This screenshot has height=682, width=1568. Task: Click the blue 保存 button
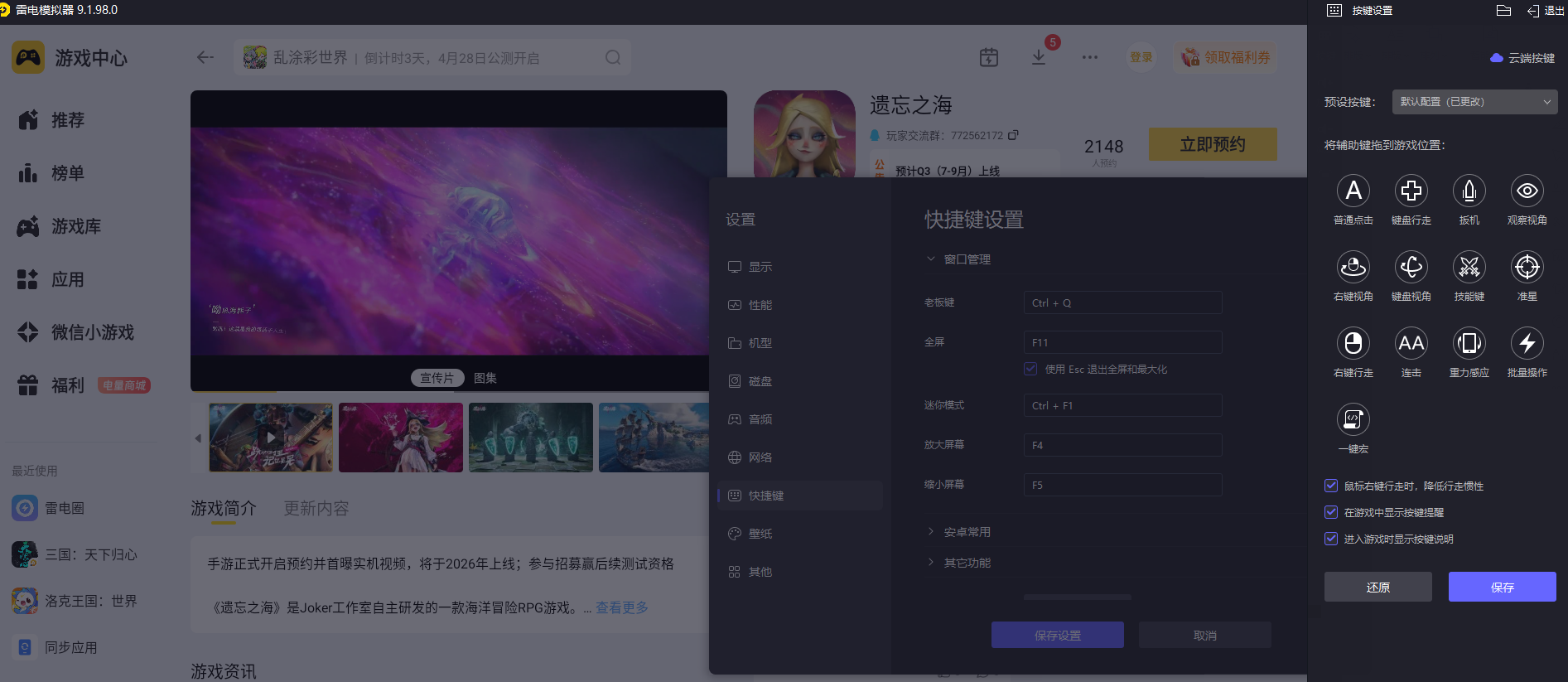[1502, 587]
